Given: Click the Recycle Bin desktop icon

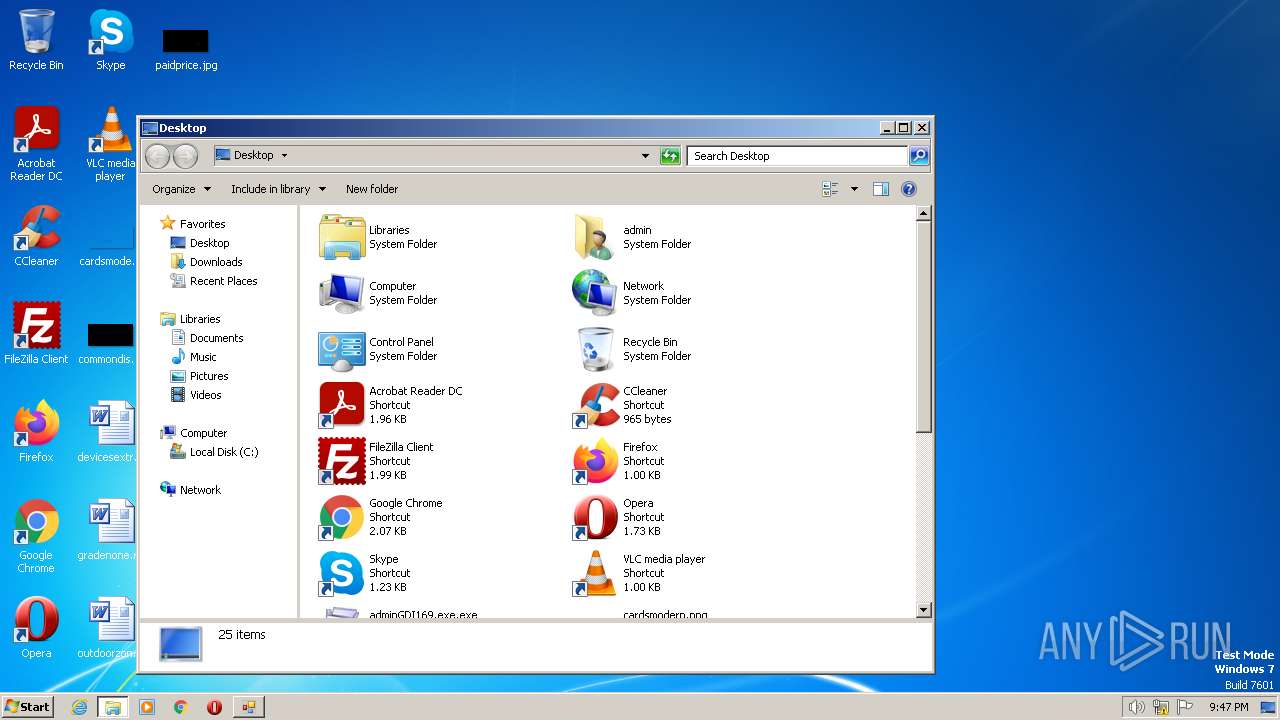Looking at the screenshot, I should [36, 40].
